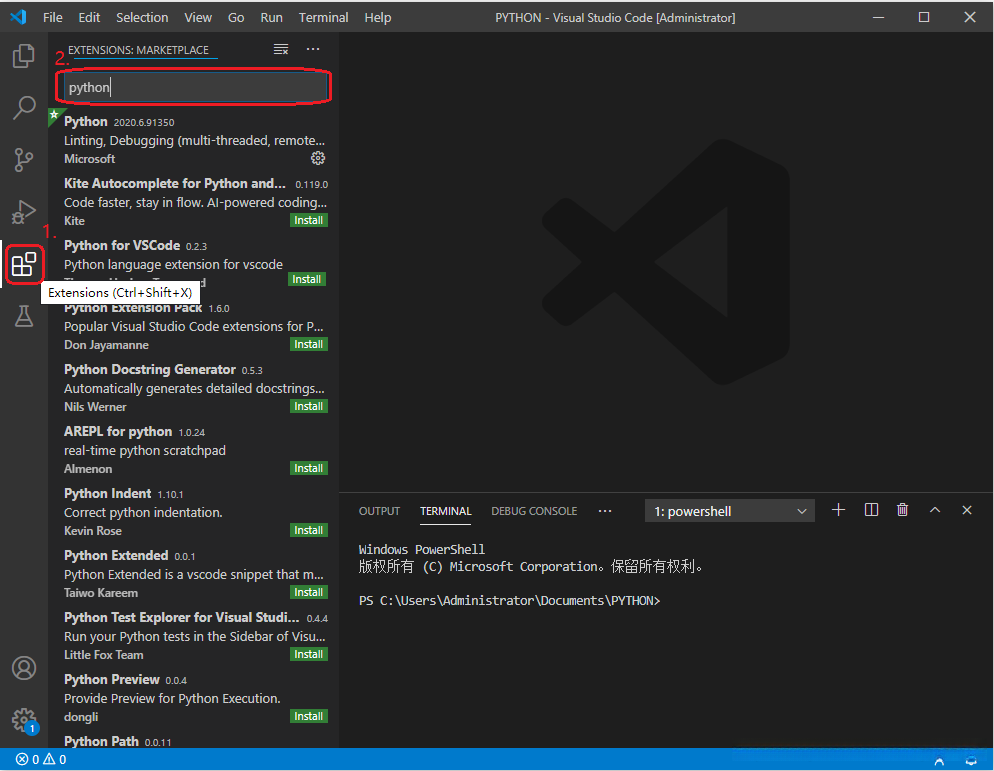Open Extensions panel more actions ellipsis

[313, 50]
